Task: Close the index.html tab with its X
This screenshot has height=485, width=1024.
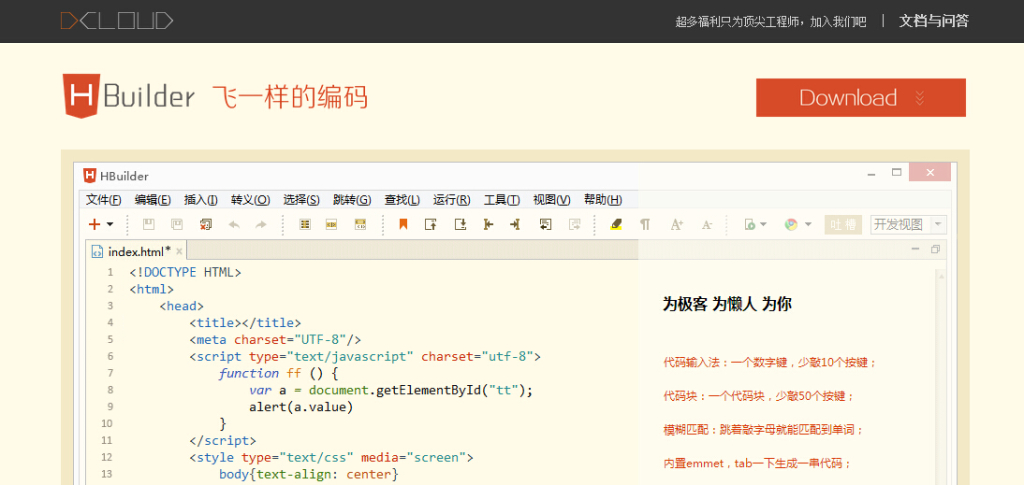Action: (x=180, y=251)
